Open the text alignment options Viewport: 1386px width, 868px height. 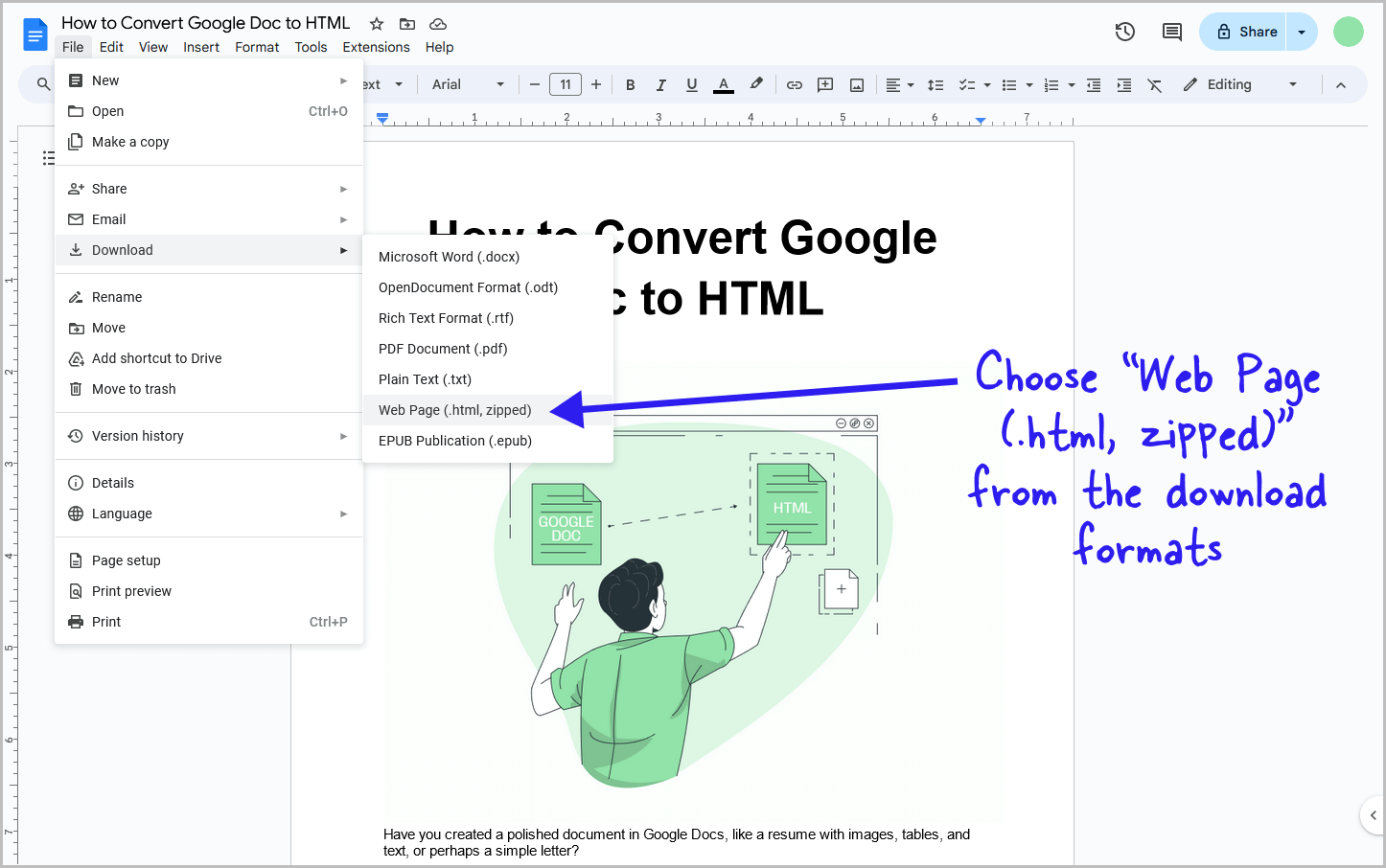[x=899, y=84]
